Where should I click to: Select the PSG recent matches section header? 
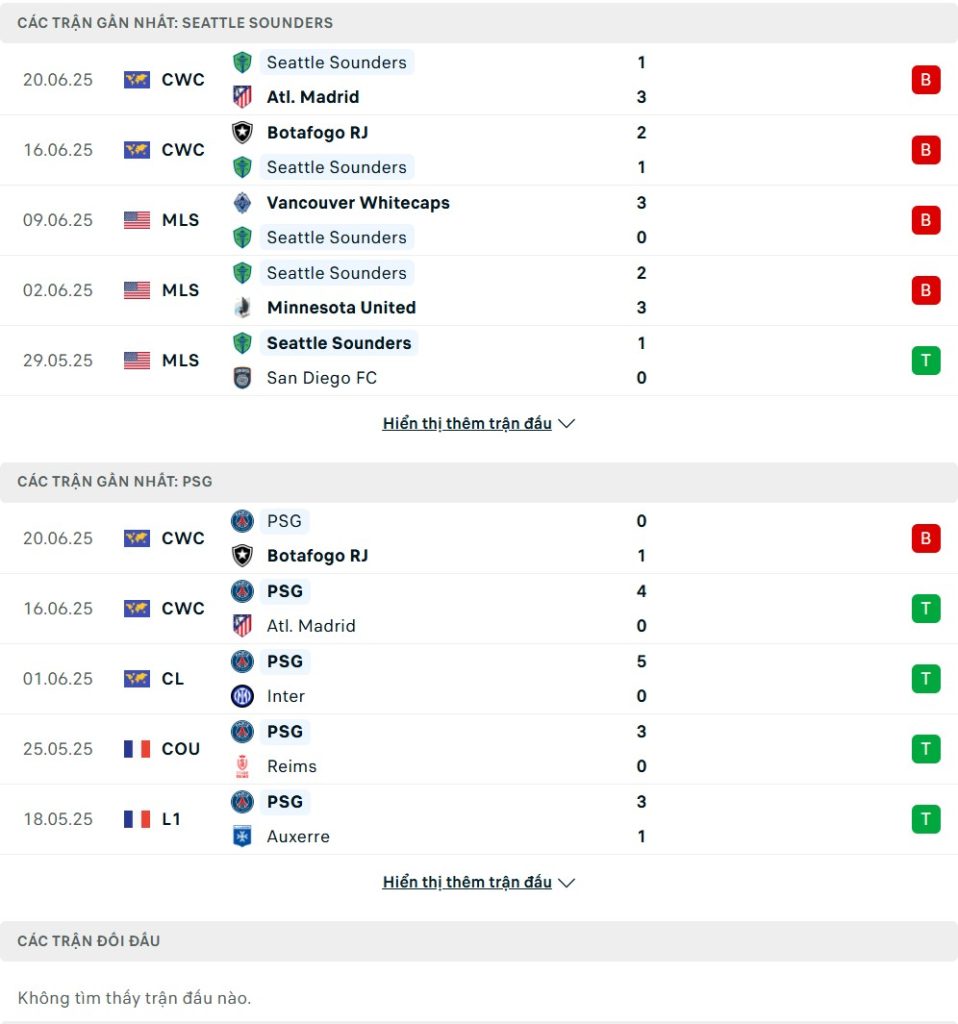(x=479, y=482)
